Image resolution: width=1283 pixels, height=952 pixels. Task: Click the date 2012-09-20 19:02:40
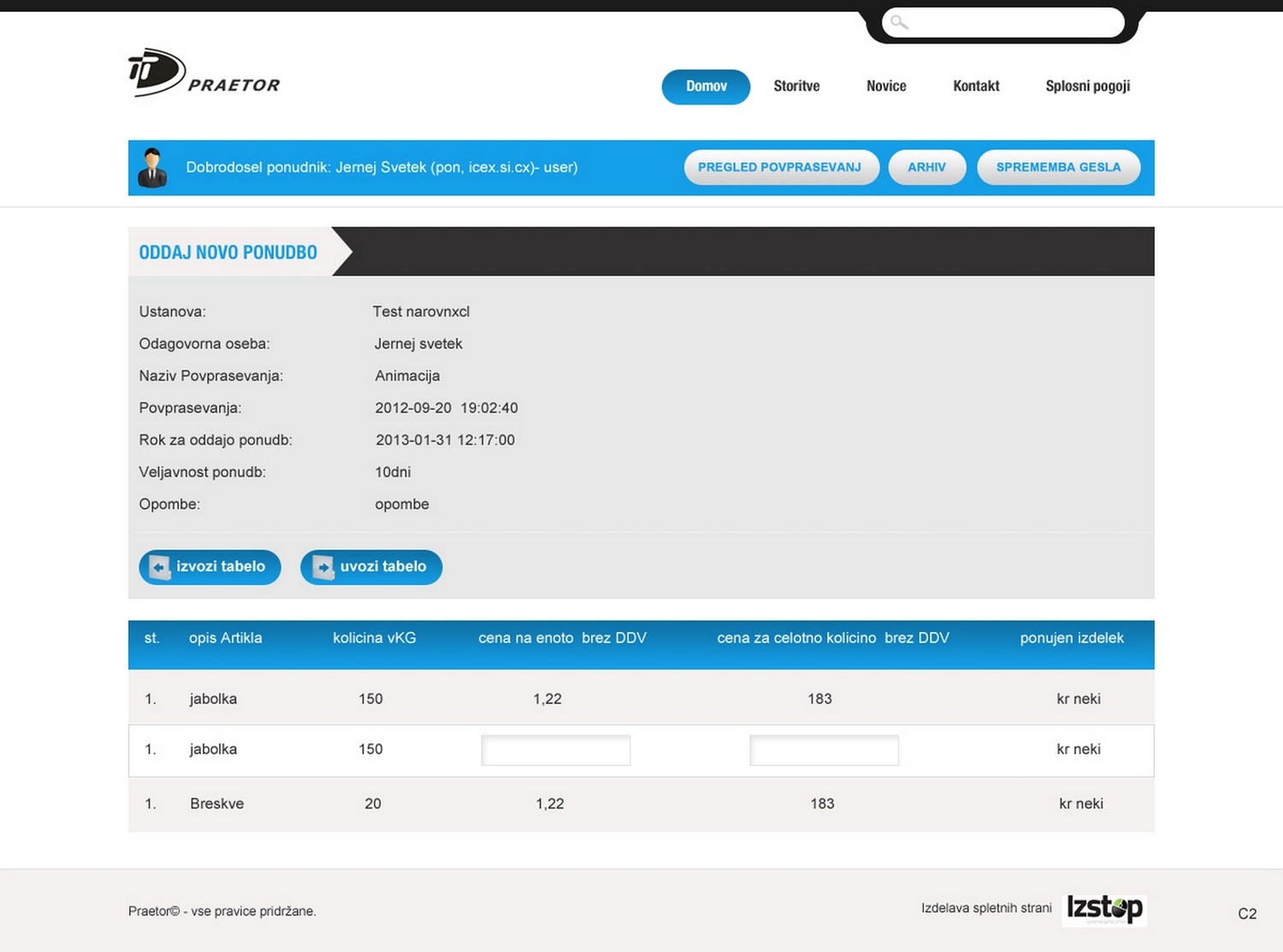point(446,408)
